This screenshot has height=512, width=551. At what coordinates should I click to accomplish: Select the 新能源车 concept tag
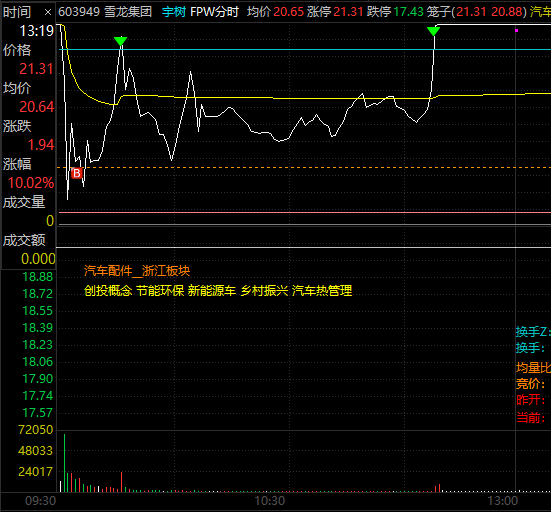[212, 291]
